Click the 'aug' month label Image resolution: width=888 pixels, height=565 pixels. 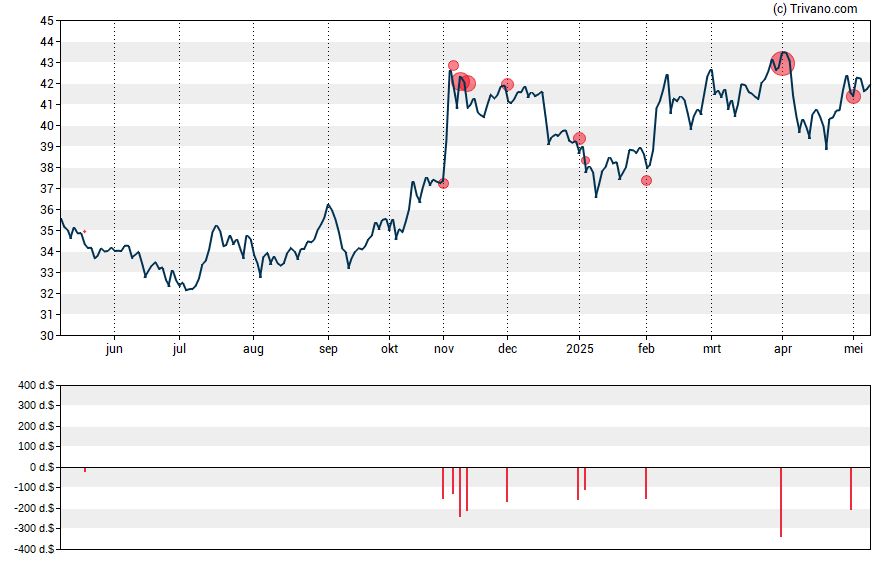[253, 349]
